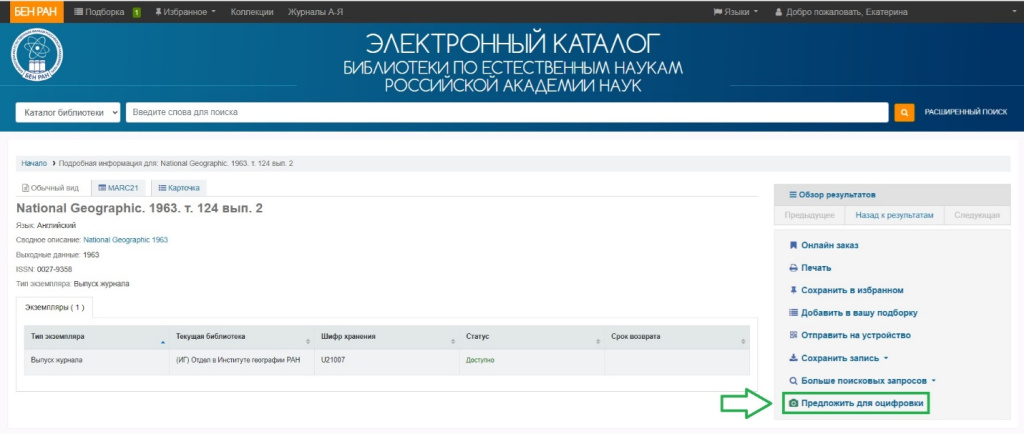
Task: Click Сохранить в избранном action
Action: click(x=846, y=290)
